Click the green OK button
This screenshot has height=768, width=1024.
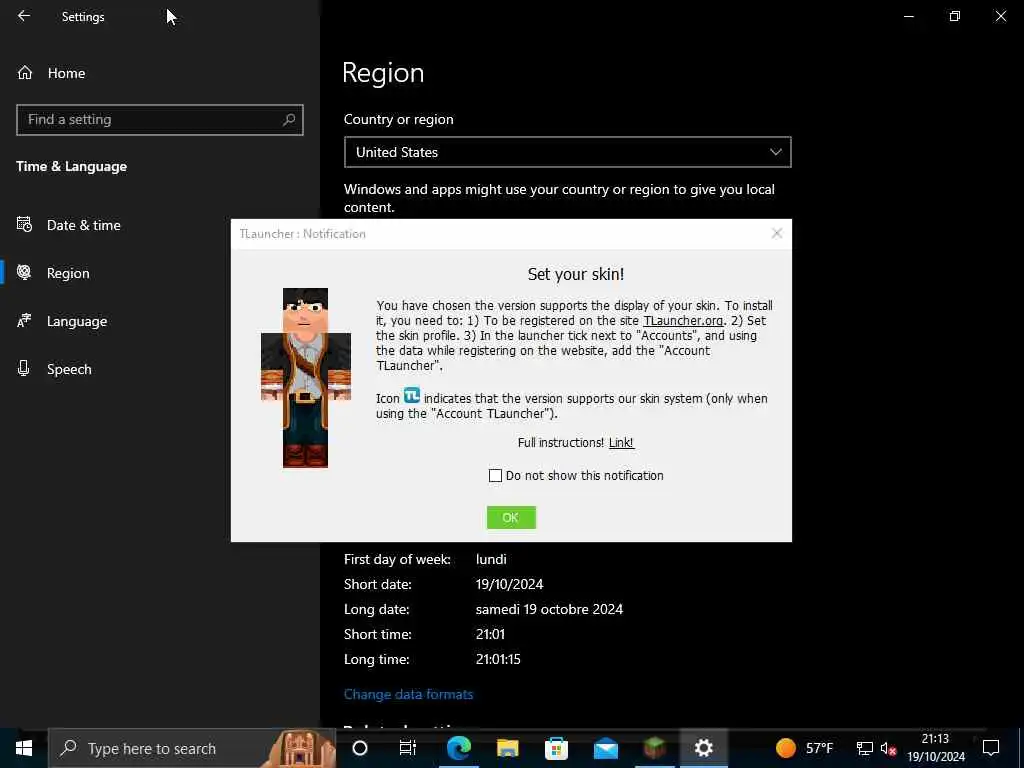coord(511,517)
